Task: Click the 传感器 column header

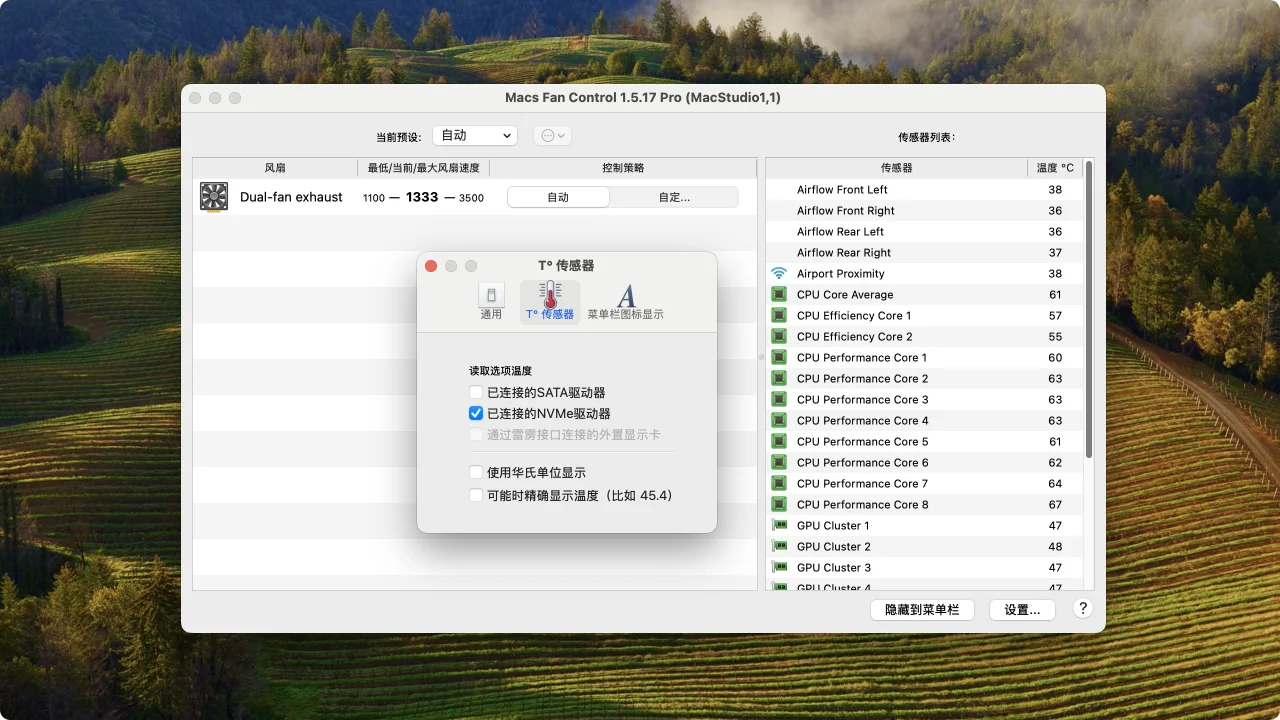Action: coord(897,168)
